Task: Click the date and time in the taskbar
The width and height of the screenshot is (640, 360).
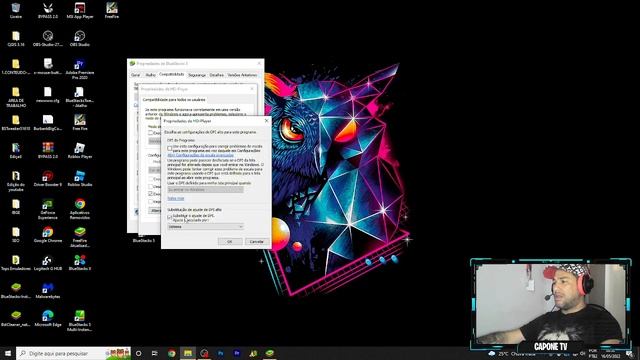Action: pos(611,353)
